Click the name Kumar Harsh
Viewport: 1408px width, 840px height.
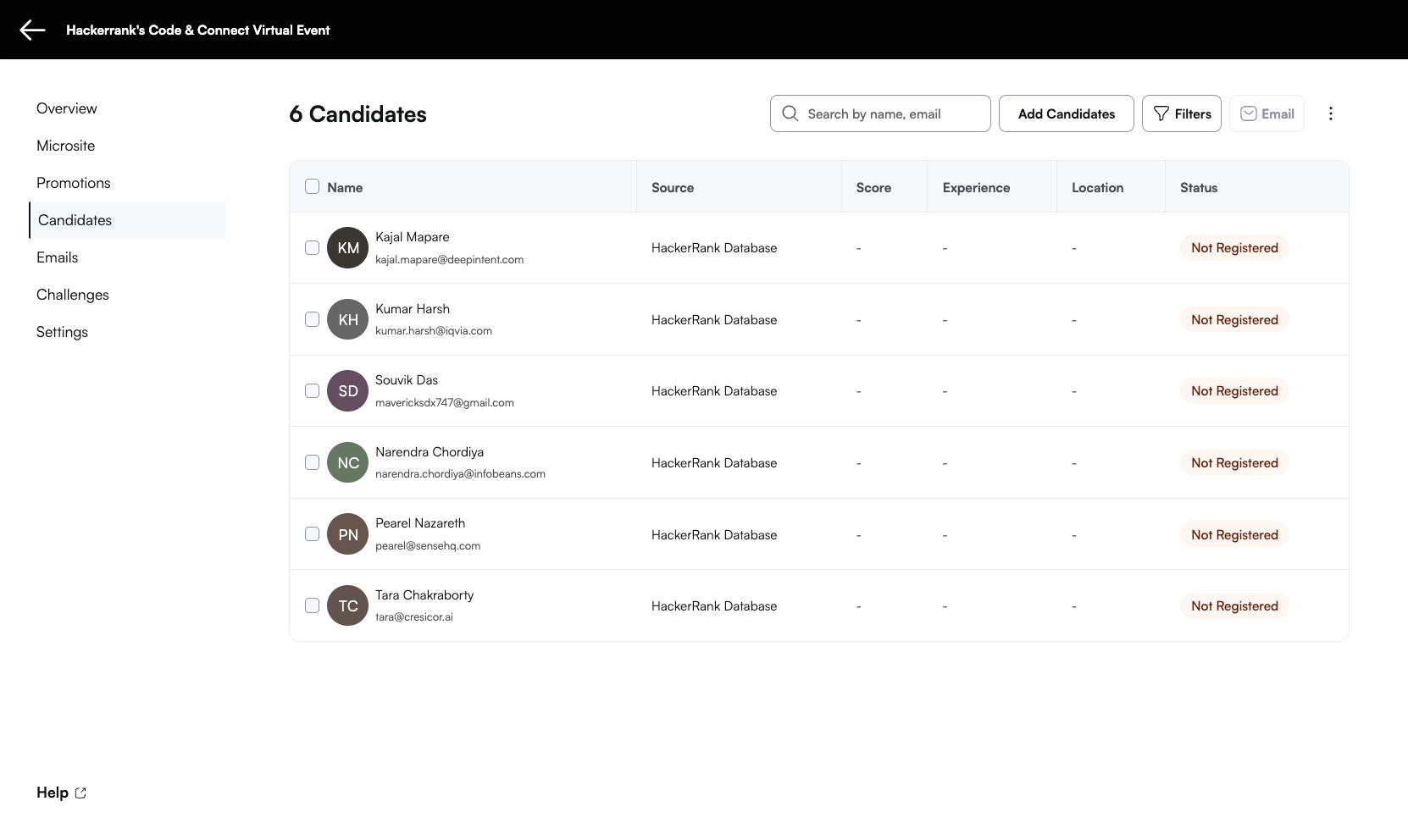click(413, 308)
